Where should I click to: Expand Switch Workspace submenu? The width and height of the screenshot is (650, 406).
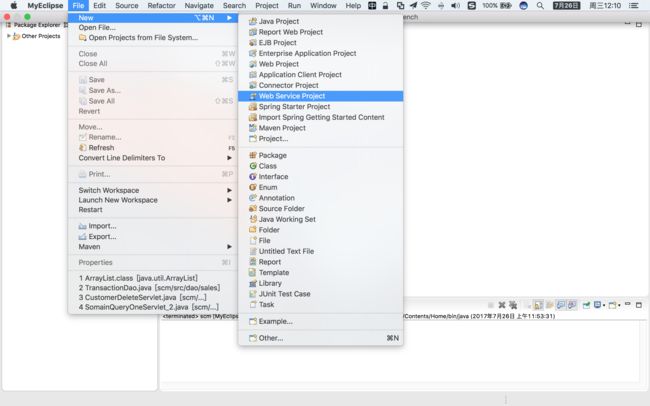pos(153,190)
